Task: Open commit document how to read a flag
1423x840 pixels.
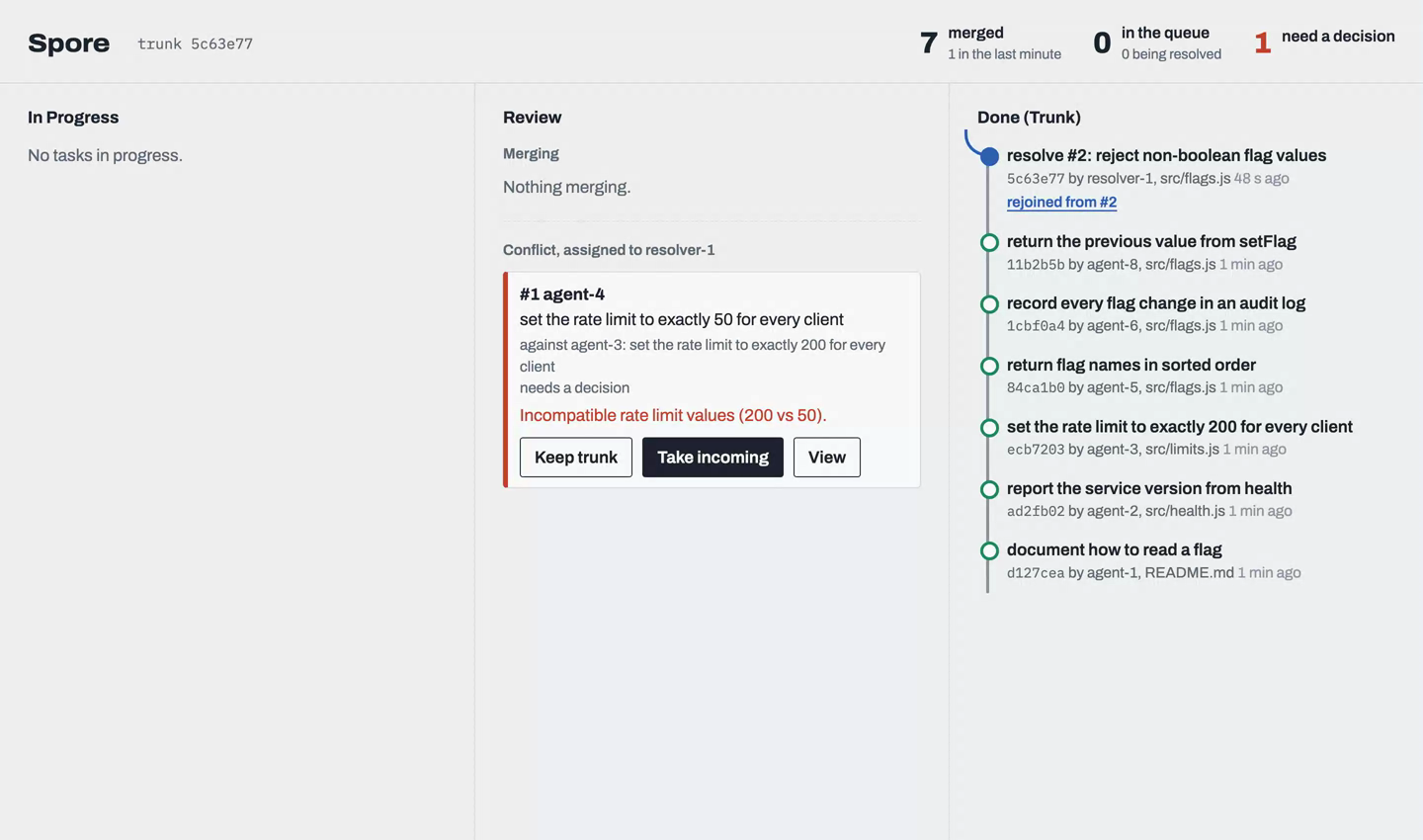Action: click(x=1115, y=549)
